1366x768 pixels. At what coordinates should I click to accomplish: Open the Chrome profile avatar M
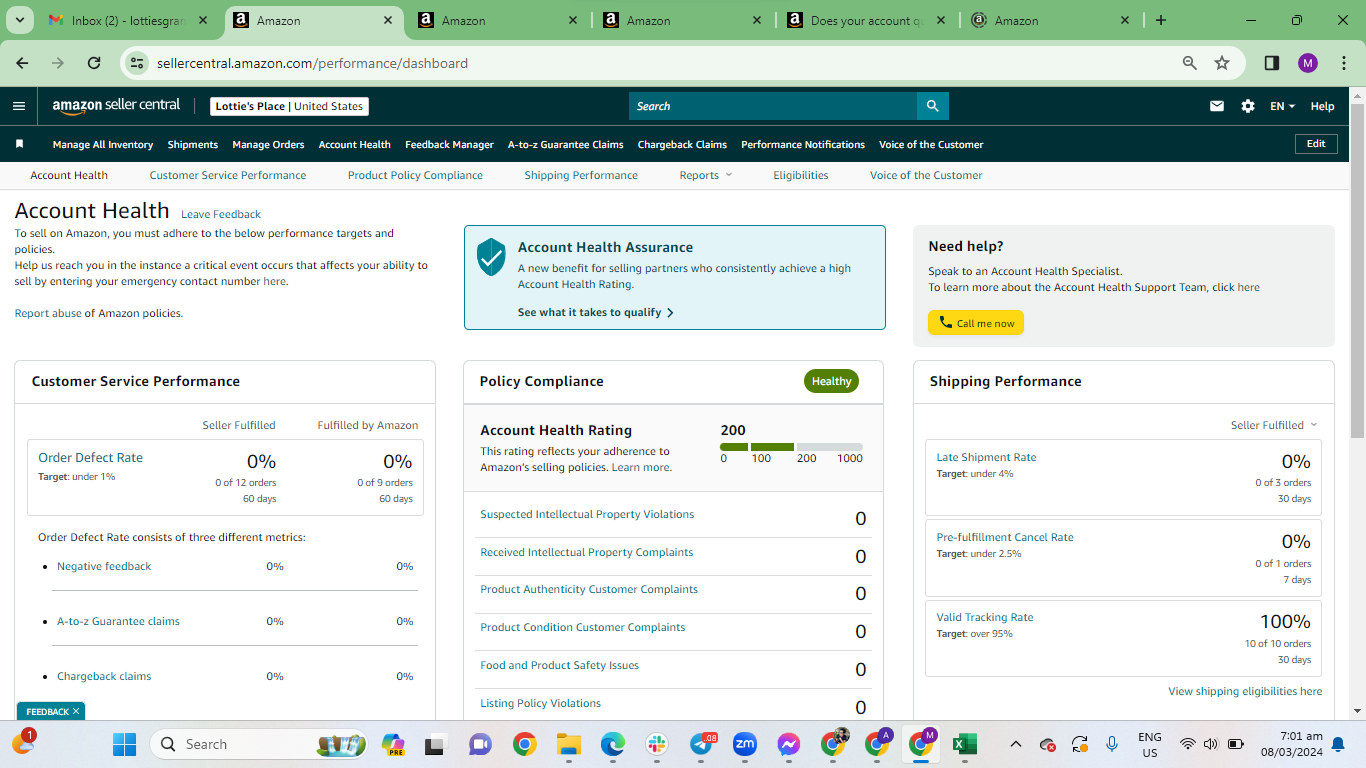tap(1308, 63)
